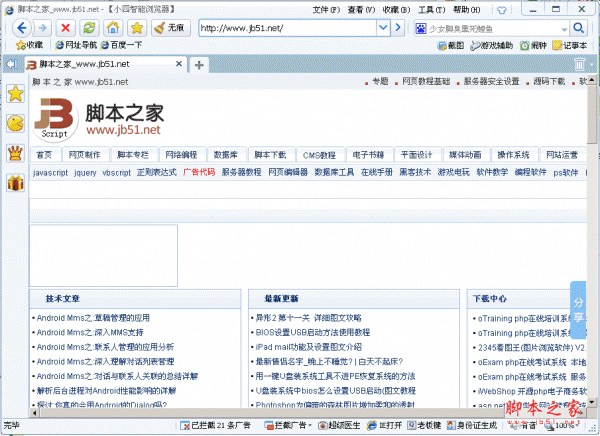Click the vertical scrollbar up arrow
The height and width of the screenshot is (436, 600).
(592, 80)
